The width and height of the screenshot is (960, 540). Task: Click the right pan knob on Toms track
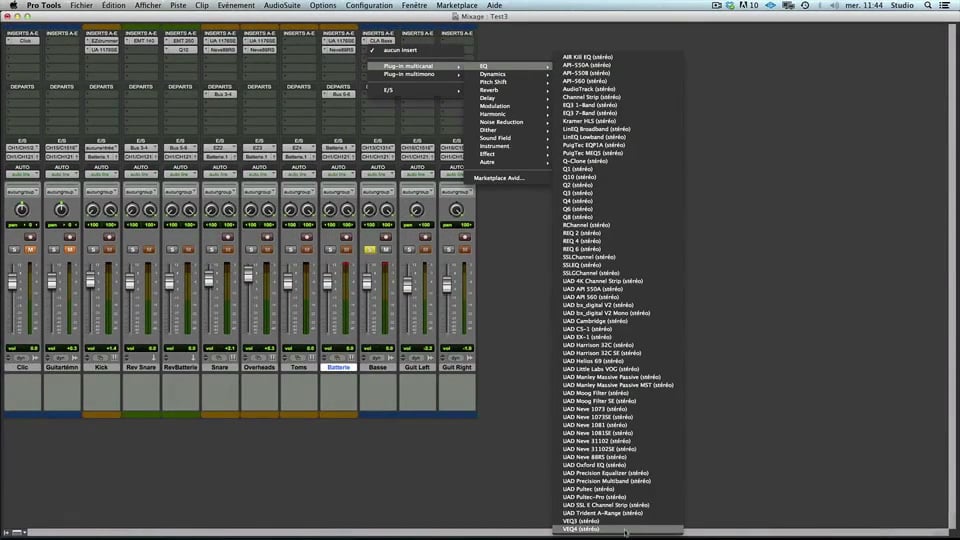(308, 210)
